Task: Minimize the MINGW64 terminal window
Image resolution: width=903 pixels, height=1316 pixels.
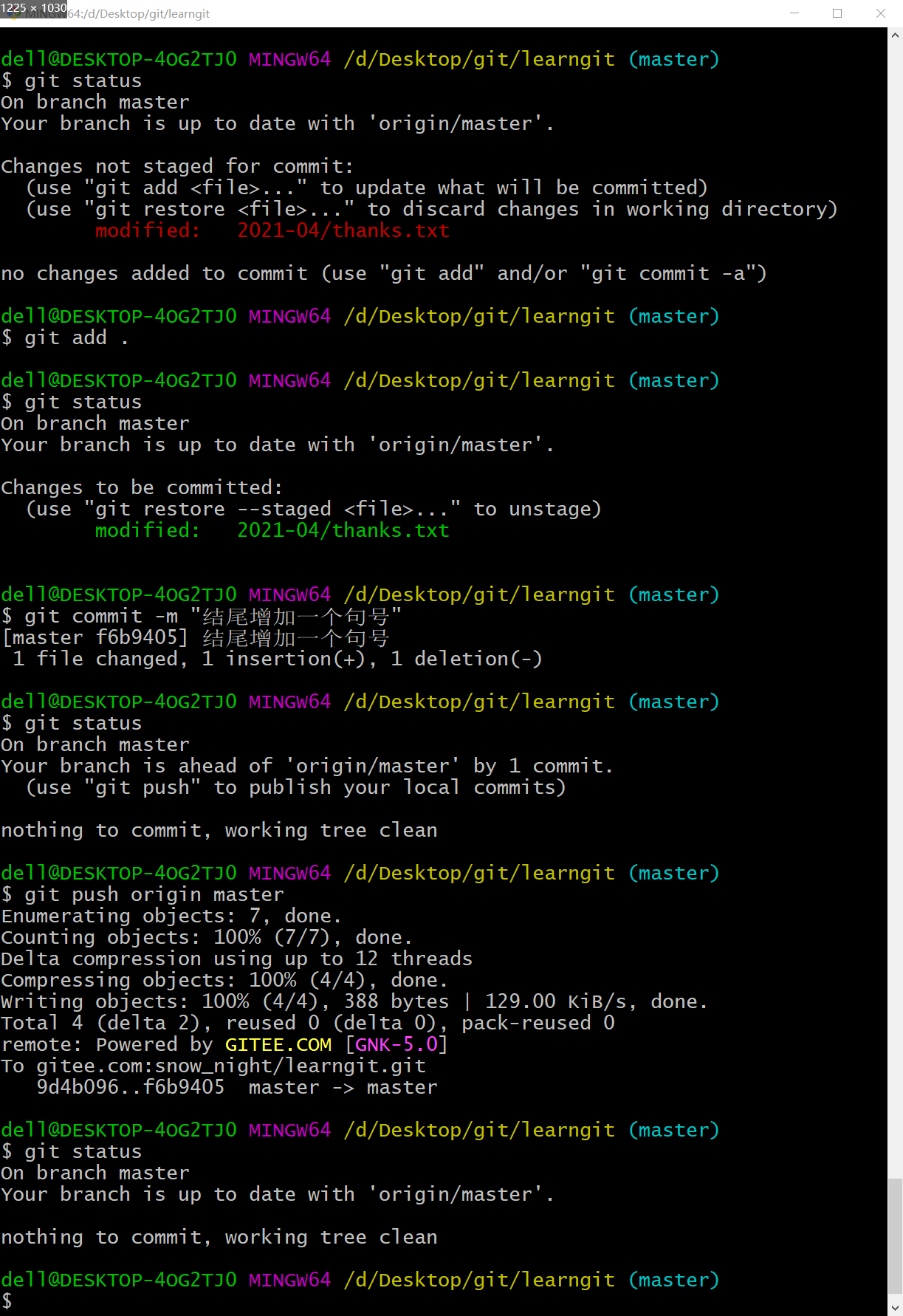Action: pos(794,13)
